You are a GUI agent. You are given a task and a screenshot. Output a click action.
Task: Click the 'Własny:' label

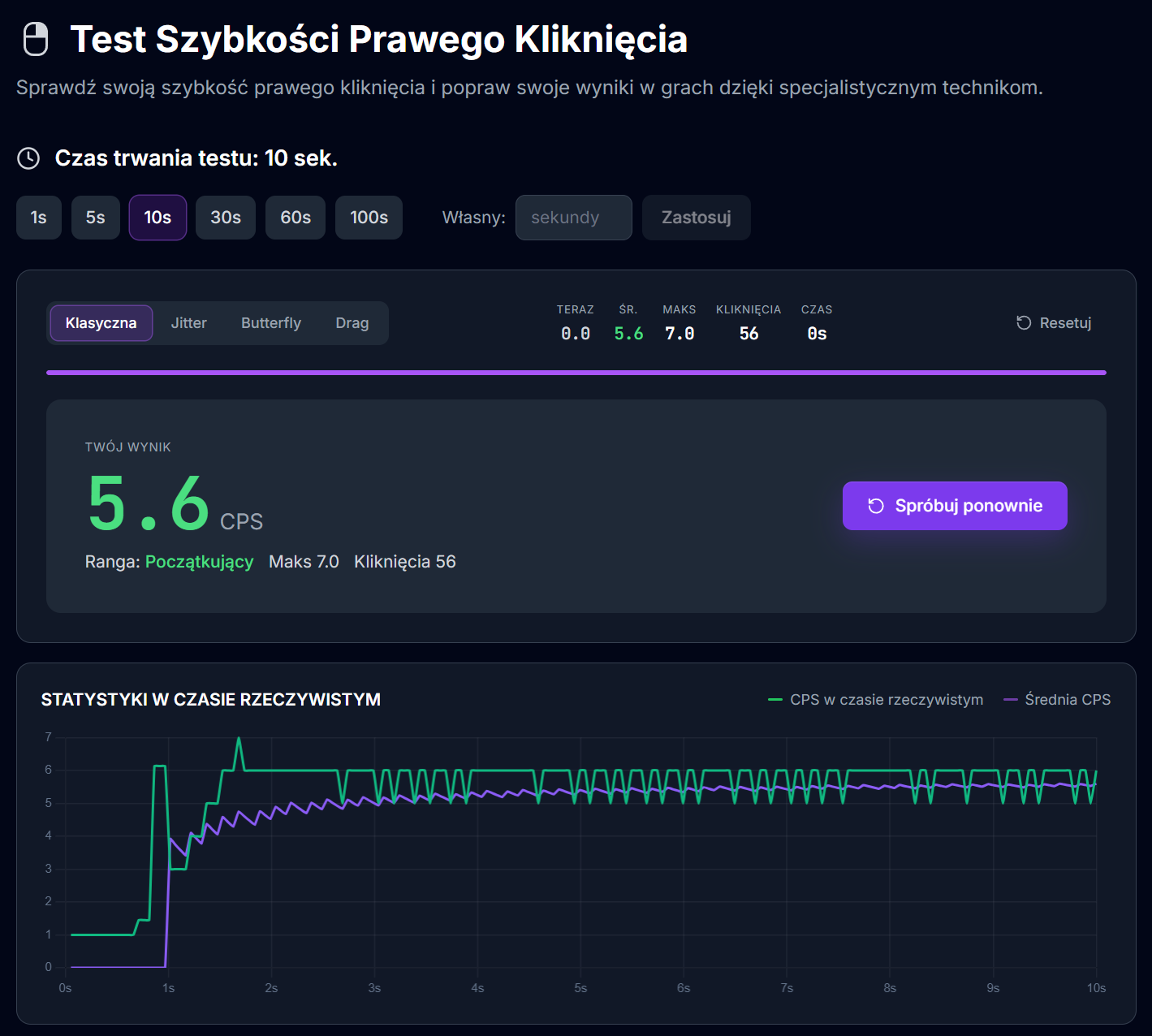tap(474, 218)
